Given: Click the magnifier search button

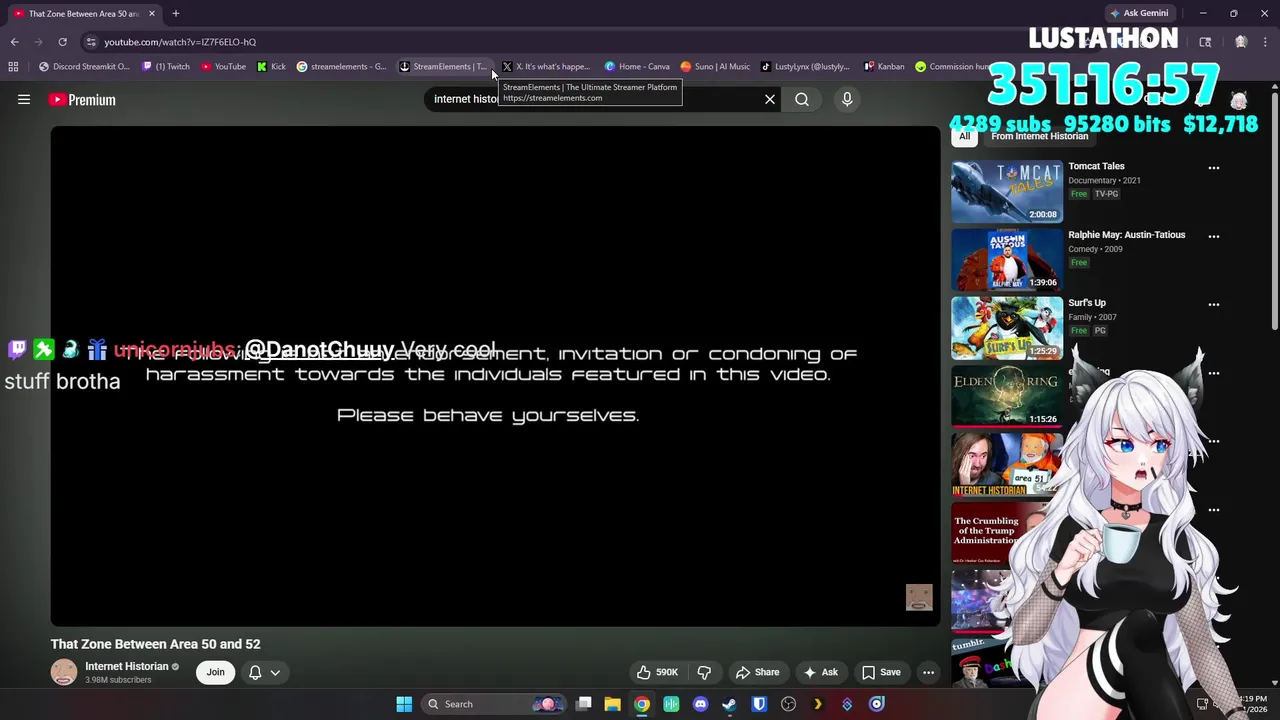Looking at the screenshot, I should [802, 99].
